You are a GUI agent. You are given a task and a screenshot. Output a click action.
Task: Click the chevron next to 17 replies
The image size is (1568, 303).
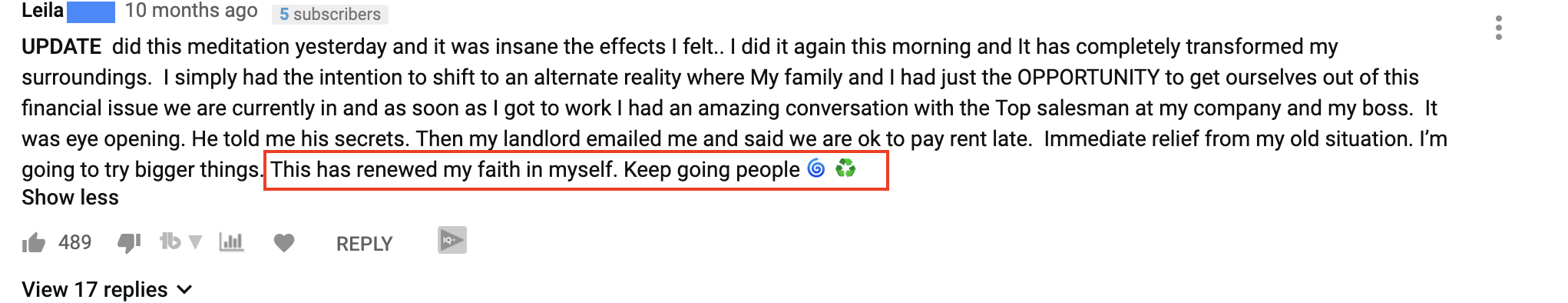coord(184,290)
